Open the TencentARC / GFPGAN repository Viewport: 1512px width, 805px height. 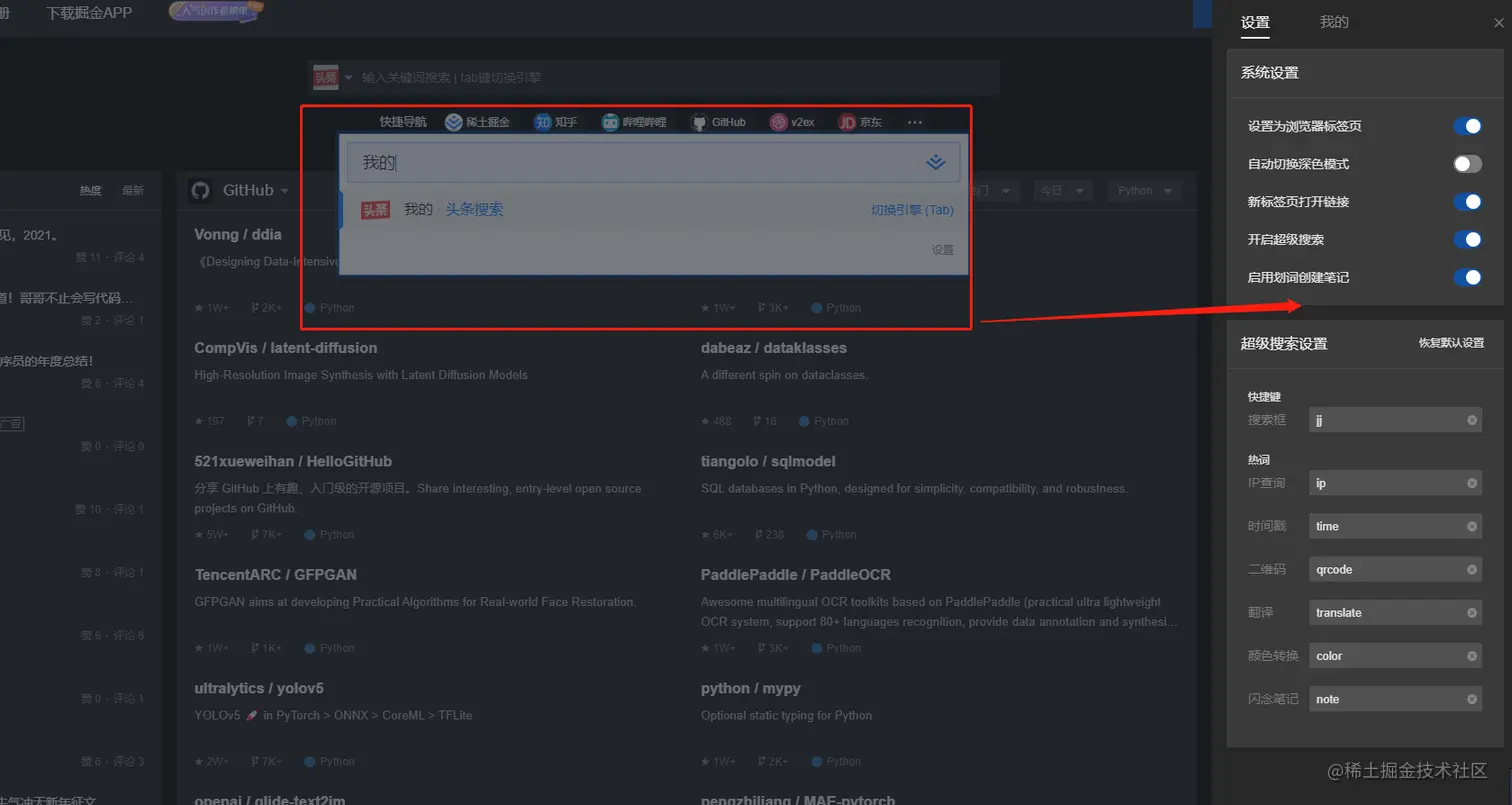(275, 575)
